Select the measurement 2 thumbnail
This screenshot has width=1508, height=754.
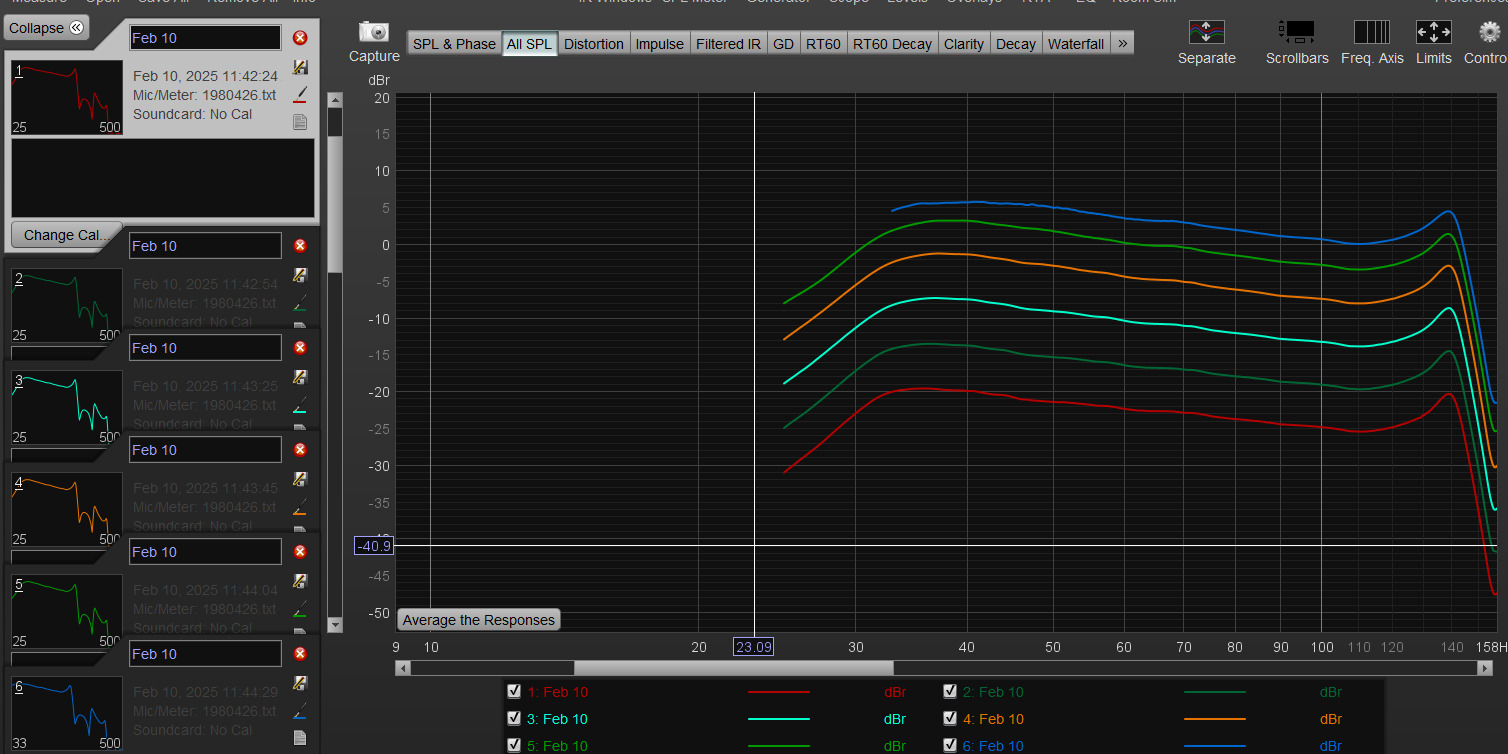[x=67, y=305]
